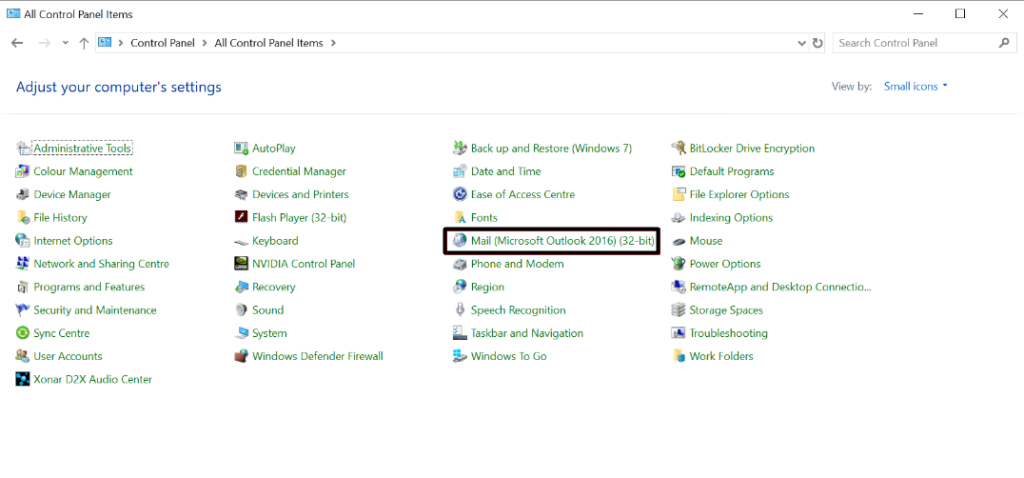Open the recent locations dropdown arrow
This screenshot has width=1024, height=478.
(65, 43)
